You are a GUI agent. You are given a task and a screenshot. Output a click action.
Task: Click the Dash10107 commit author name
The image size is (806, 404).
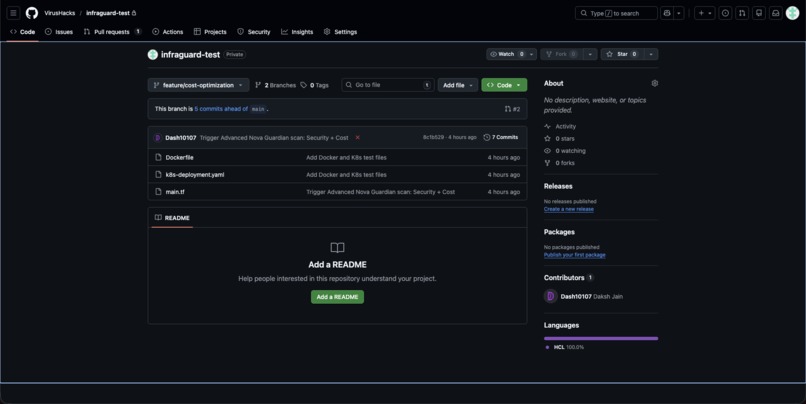pyautogui.click(x=180, y=138)
